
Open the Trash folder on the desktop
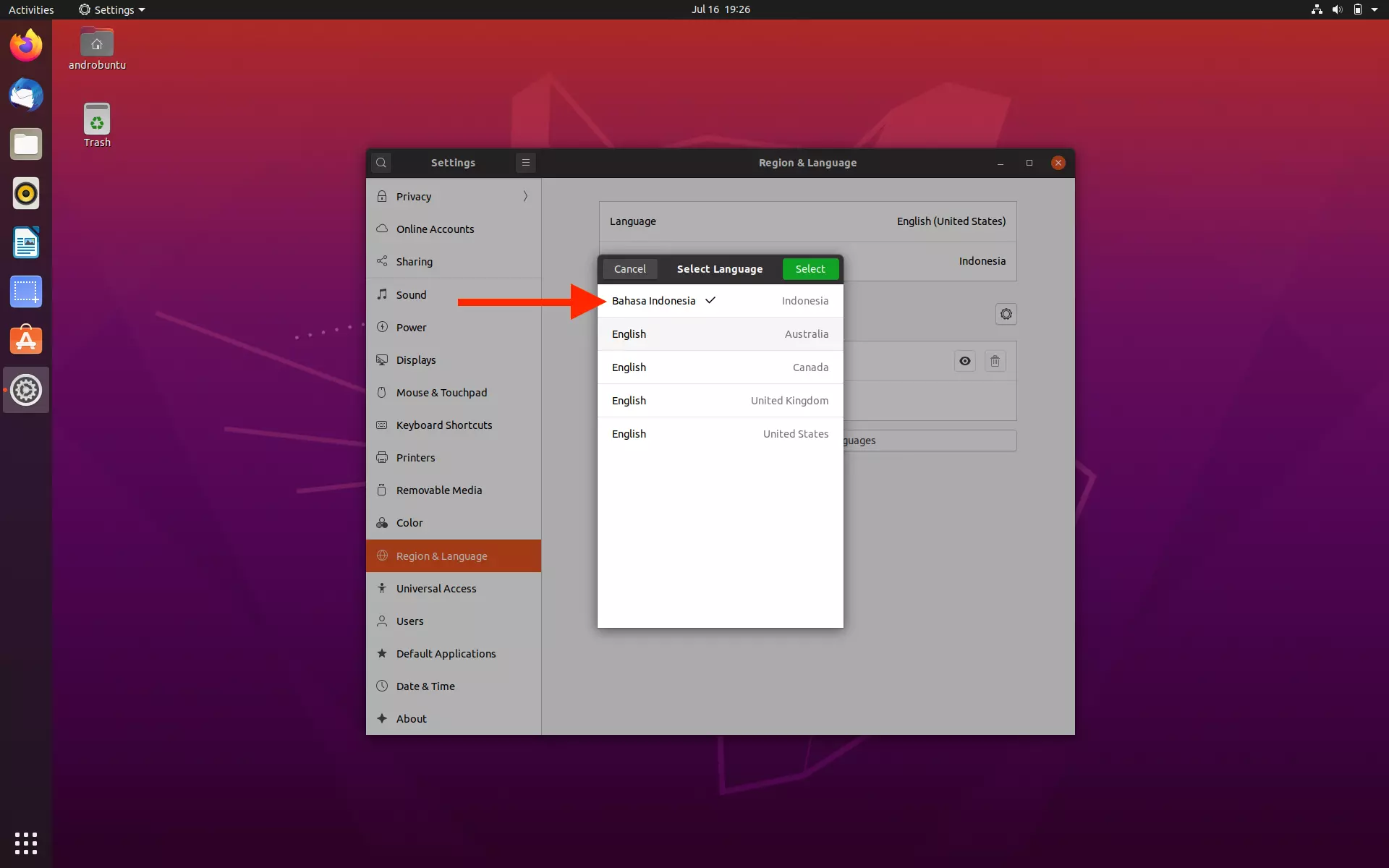click(96, 123)
